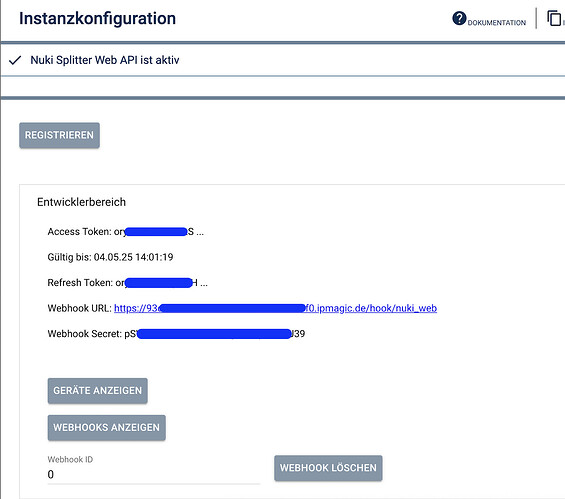The height and width of the screenshot is (499, 565).
Task: Click the Webhook ID input field
Action: [x=154, y=474]
